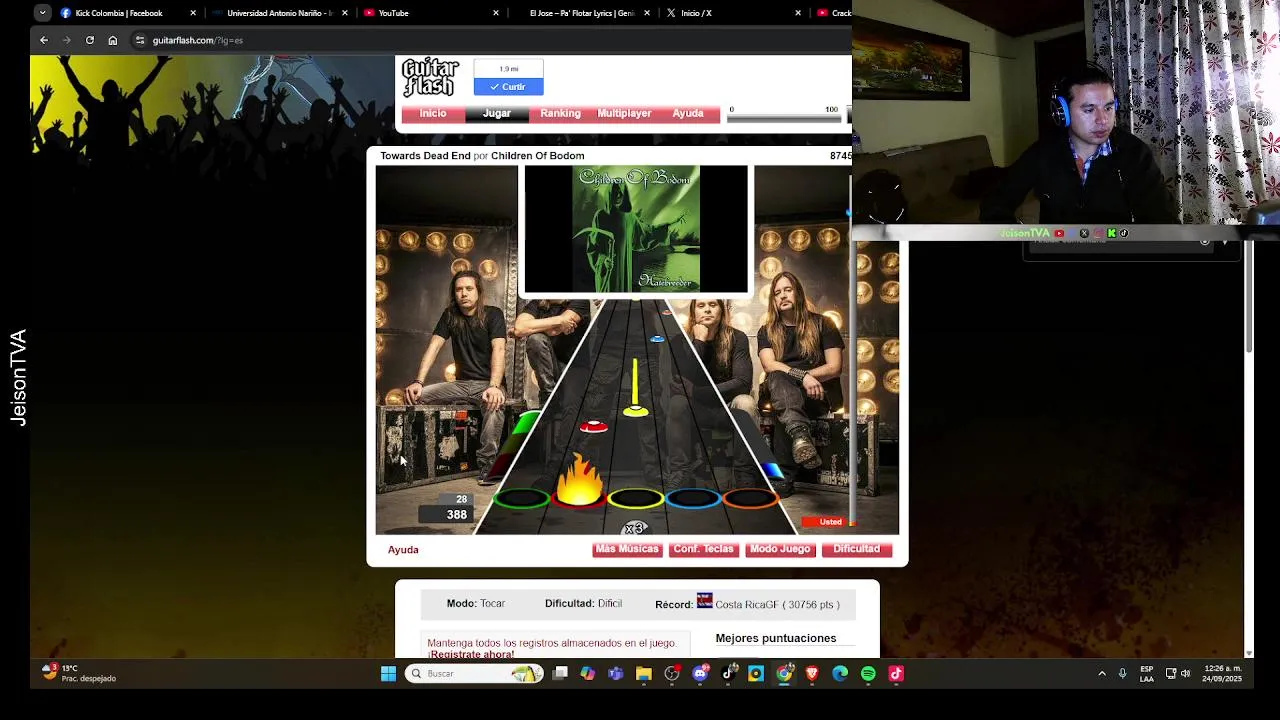Open microphone status in the system tray
Image resolution: width=1280 pixels, height=720 pixels.
[1122, 674]
